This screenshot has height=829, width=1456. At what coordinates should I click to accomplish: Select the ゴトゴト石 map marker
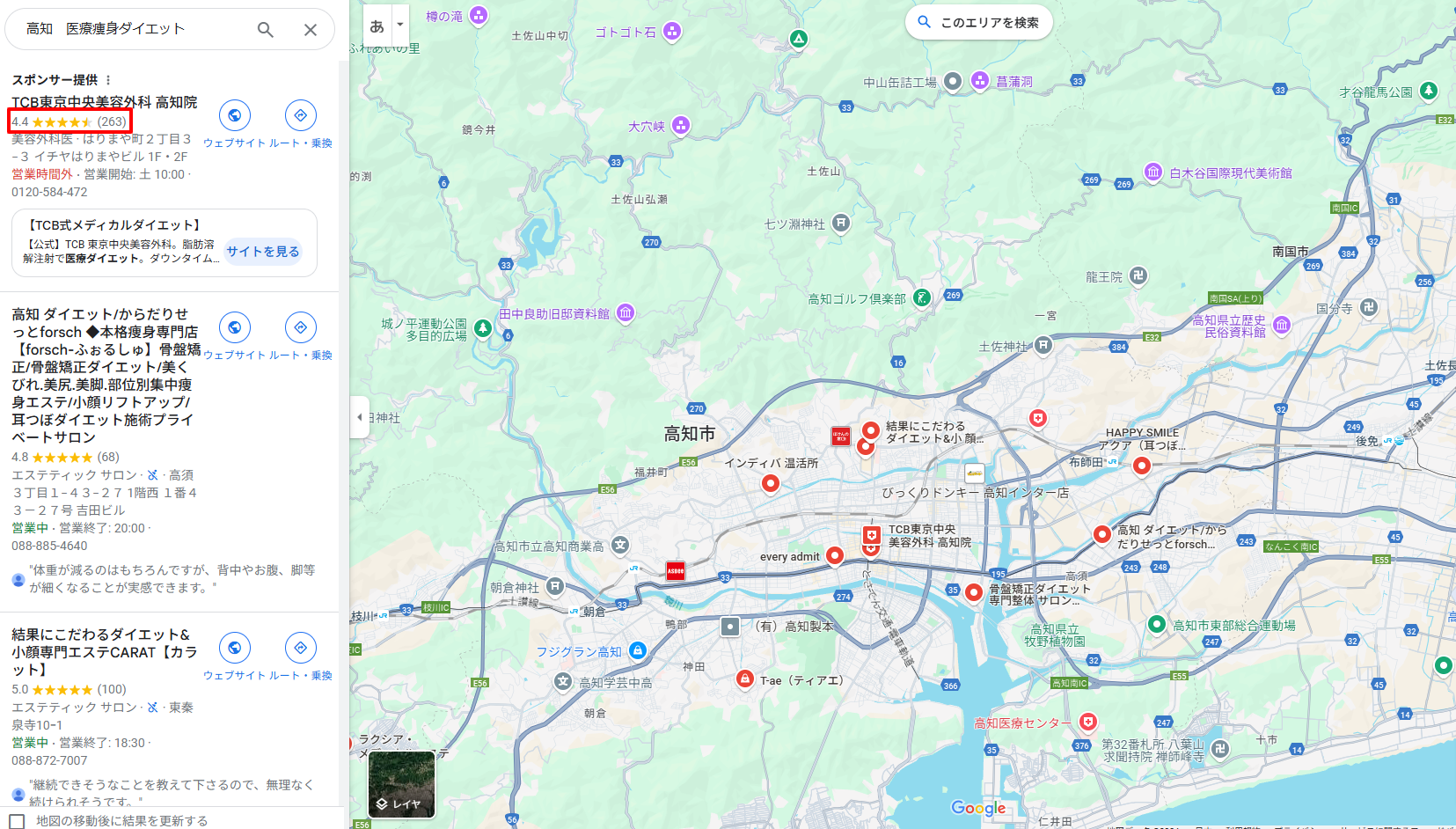point(672,33)
